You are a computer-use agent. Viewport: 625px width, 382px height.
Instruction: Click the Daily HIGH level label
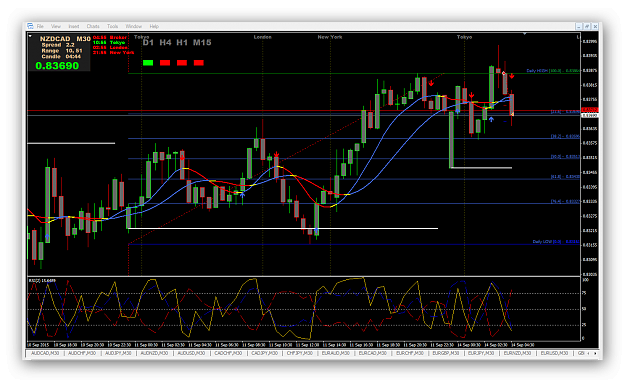[553, 71]
